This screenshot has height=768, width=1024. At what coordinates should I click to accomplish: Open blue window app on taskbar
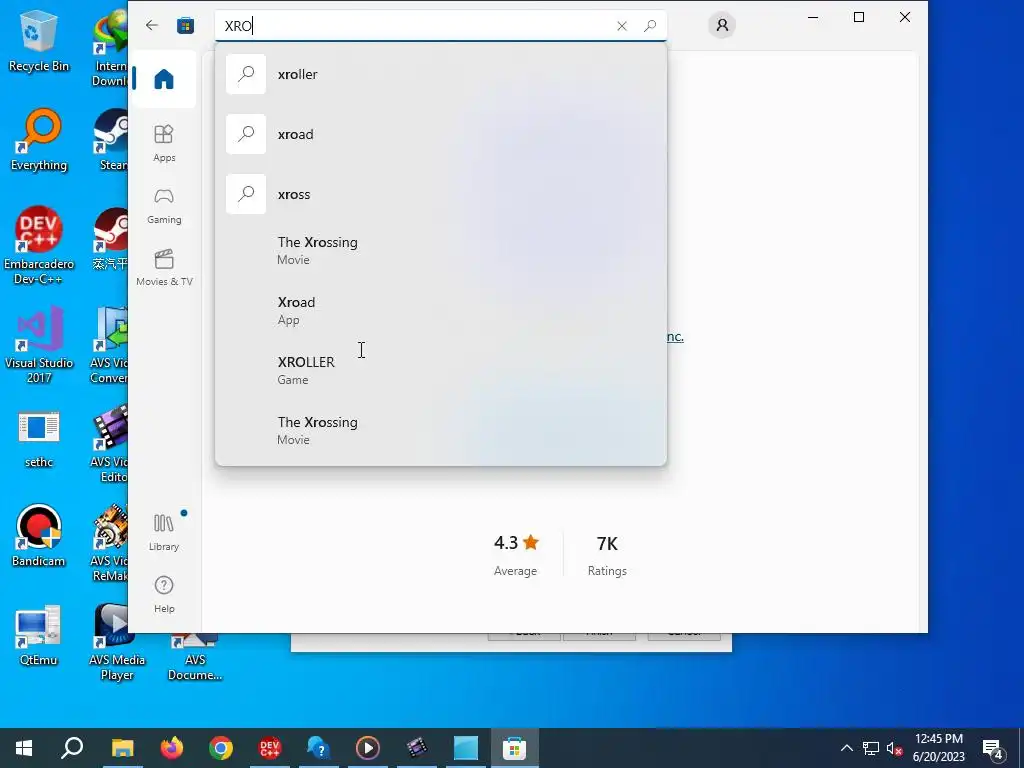466,748
